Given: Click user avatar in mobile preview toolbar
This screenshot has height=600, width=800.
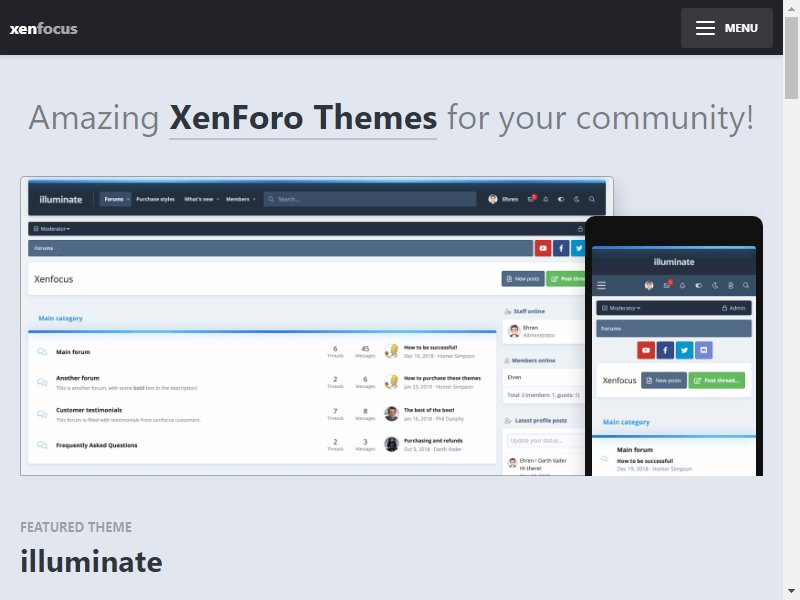Looking at the screenshot, I should 649,286.
